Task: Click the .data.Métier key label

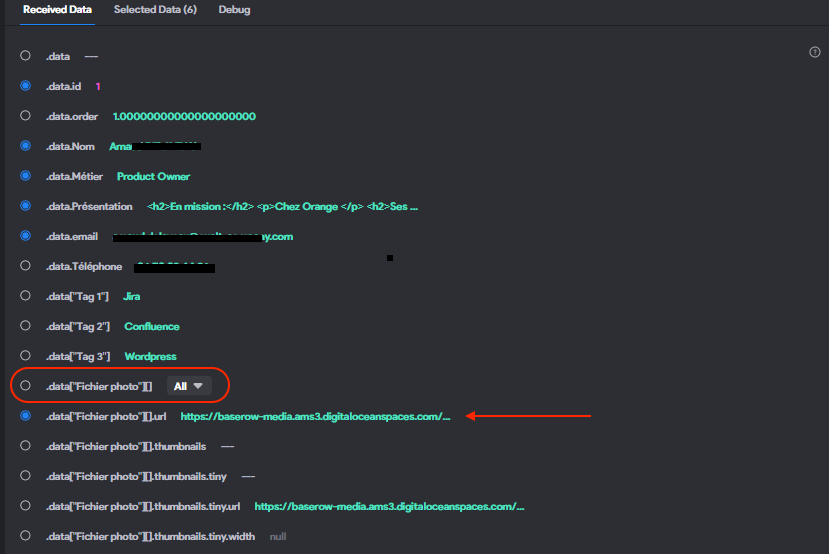Action: (x=74, y=177)
